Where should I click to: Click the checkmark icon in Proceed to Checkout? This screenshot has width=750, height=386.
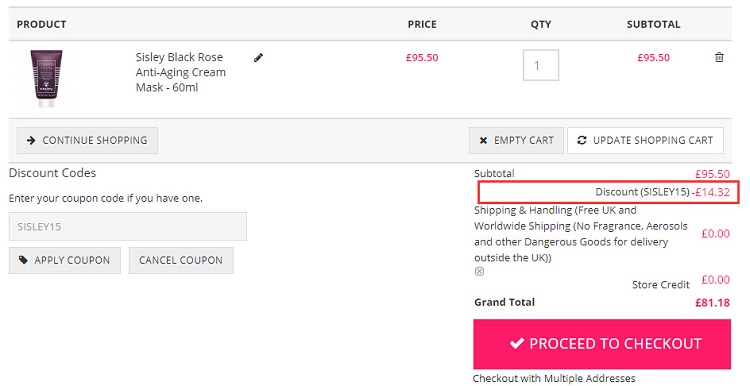click(x=517, y=343)
